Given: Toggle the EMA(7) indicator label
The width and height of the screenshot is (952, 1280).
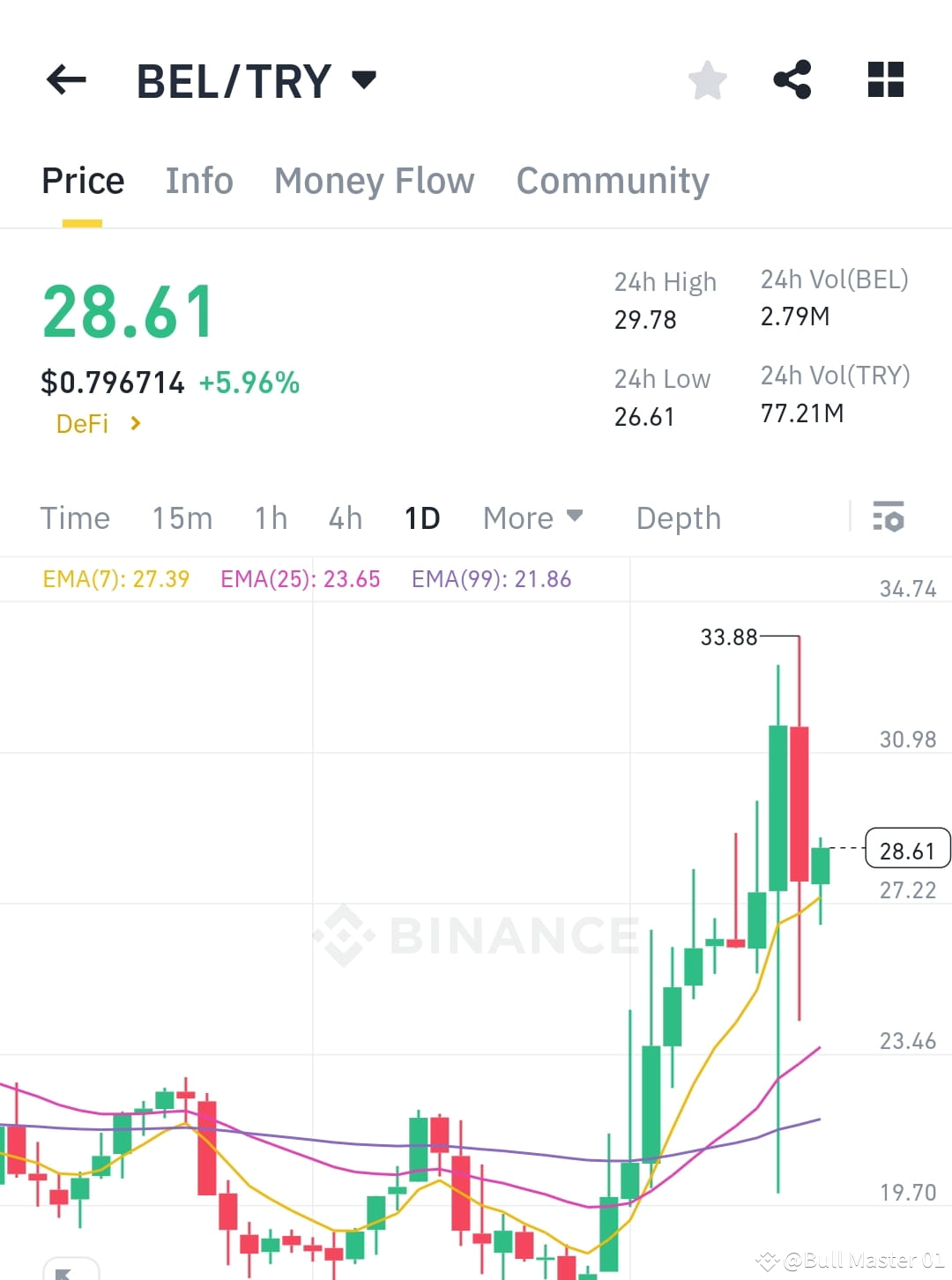Looking at the screenshot, I should (115, 579).
